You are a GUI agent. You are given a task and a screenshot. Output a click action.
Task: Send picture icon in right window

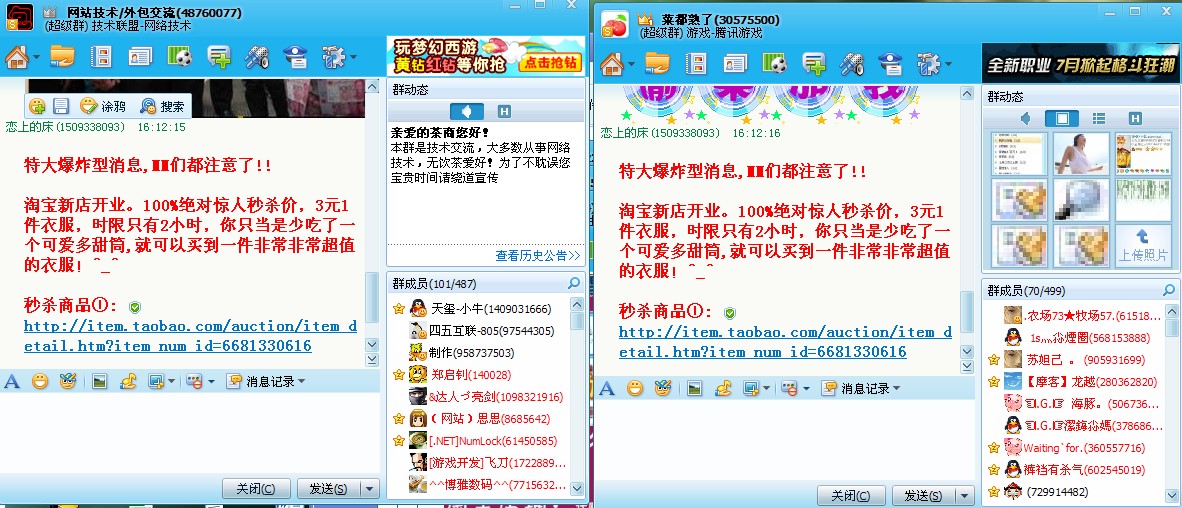click(694, 388)
